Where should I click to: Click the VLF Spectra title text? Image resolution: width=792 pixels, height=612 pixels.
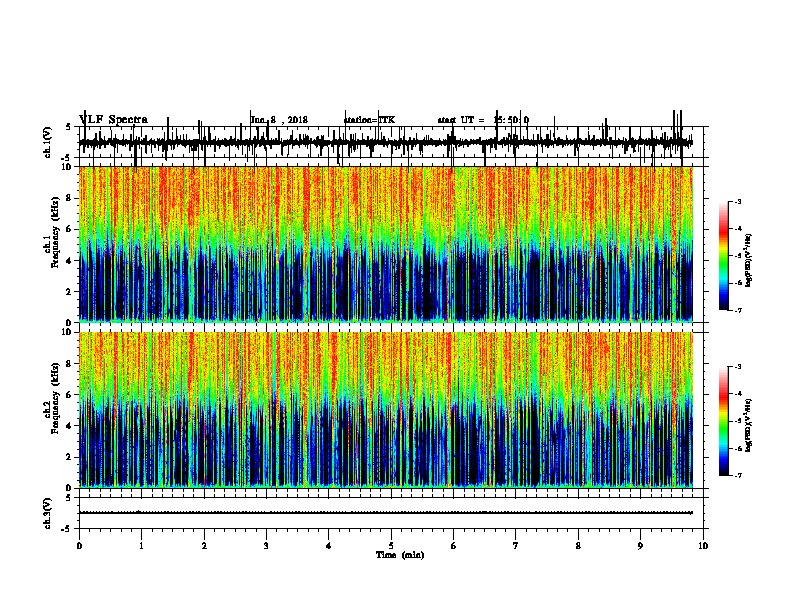(x=114, y=120)
